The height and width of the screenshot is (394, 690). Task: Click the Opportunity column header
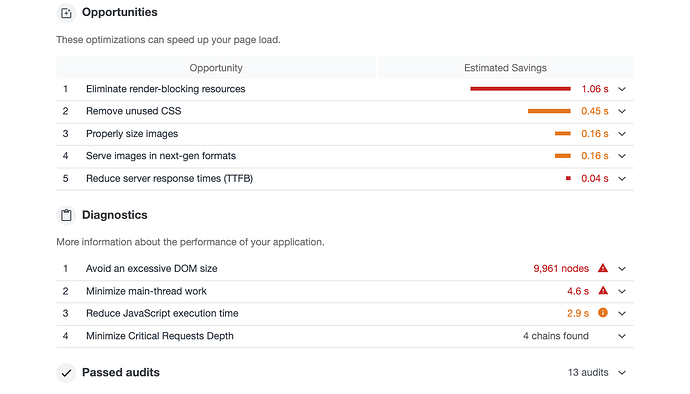pyautogui.click(x=216, y=68)
